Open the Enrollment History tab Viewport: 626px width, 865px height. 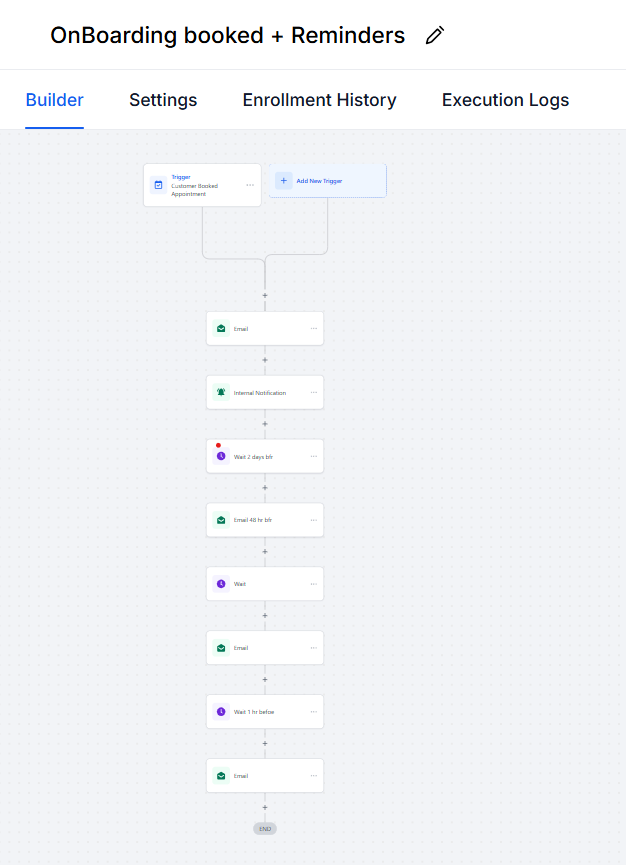319,100
